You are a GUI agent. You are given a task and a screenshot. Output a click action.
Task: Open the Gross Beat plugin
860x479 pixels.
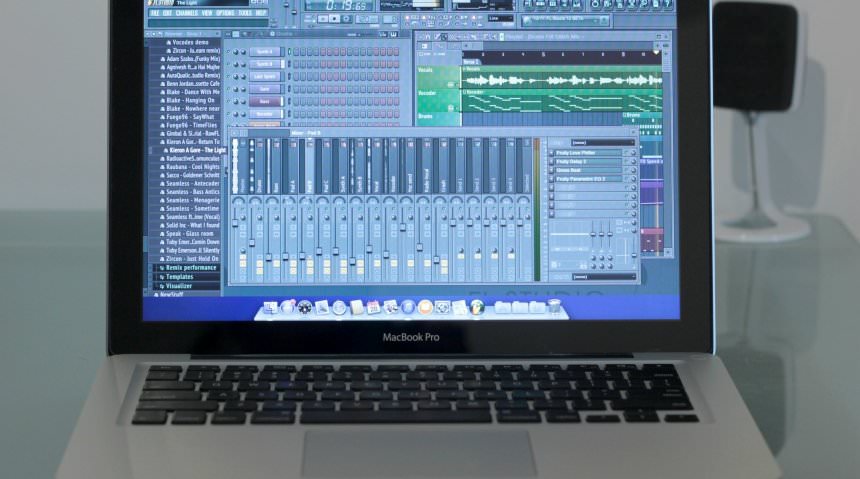tap(588, 170)
